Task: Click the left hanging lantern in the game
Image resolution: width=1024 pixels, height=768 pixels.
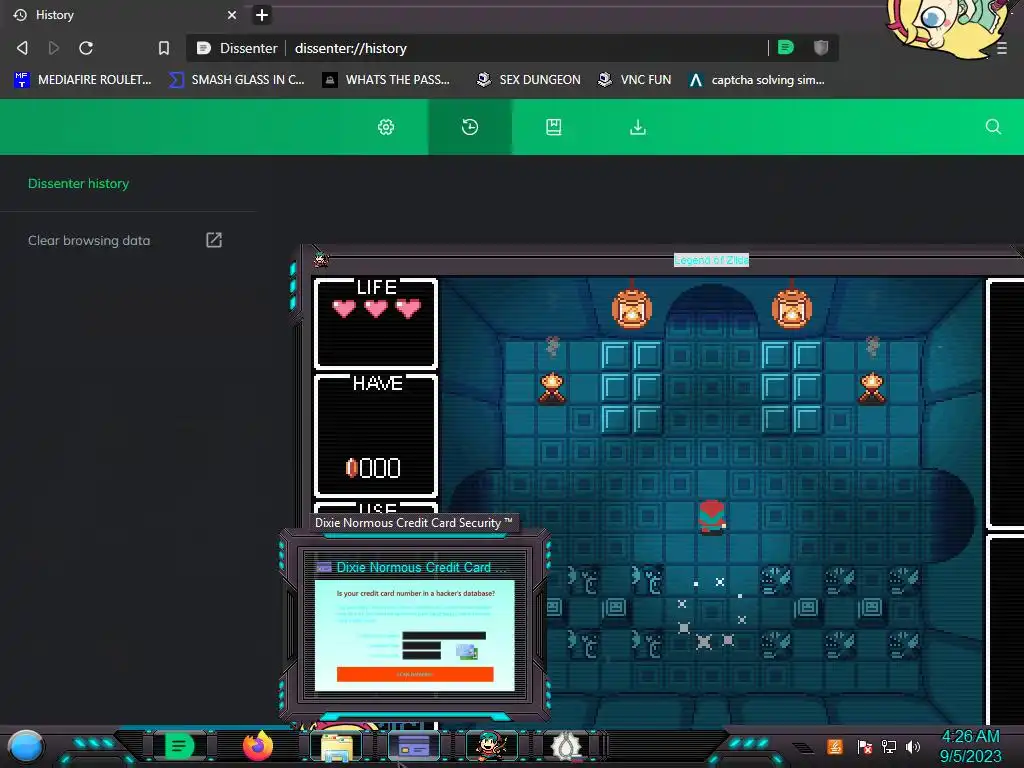Action: 632,307
